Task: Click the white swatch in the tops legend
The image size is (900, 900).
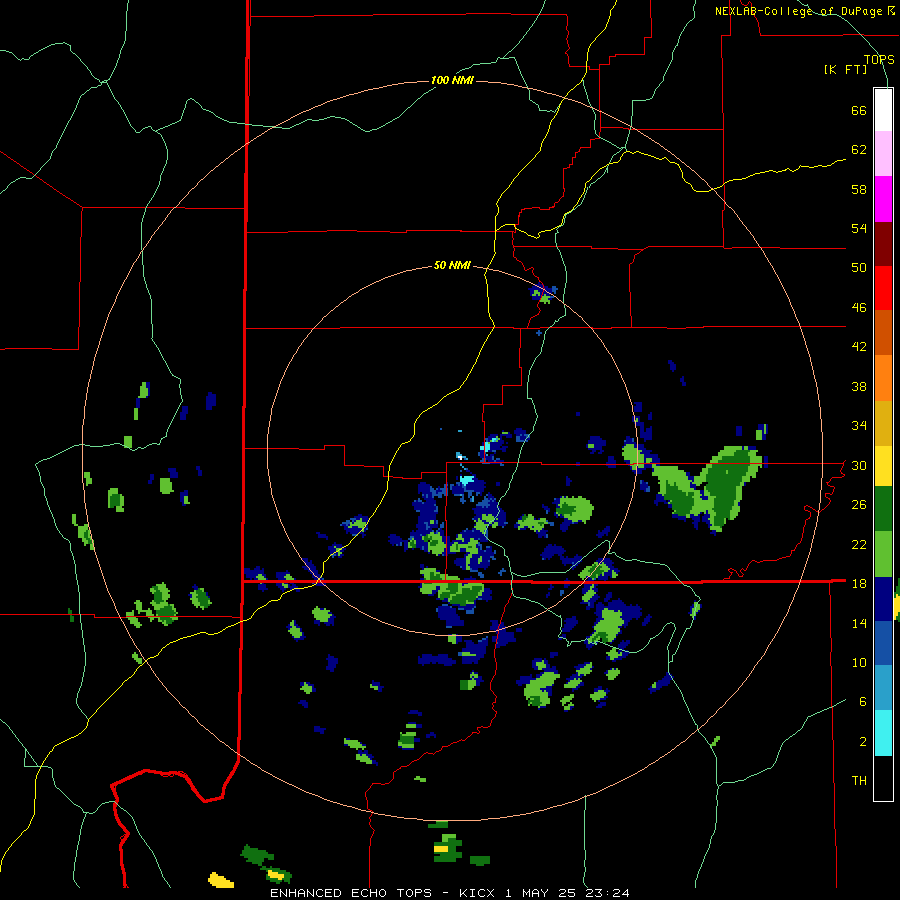Action: 883,110
